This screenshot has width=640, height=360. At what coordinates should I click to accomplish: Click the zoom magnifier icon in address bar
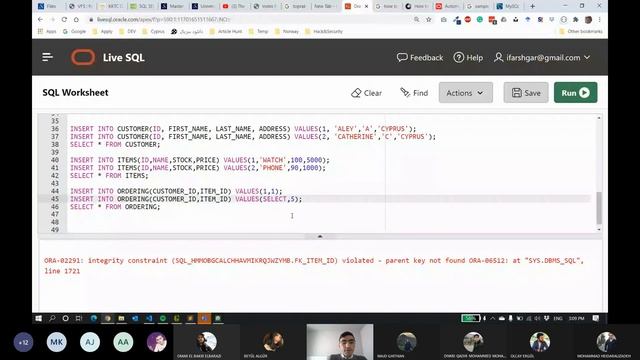[416, 19]
